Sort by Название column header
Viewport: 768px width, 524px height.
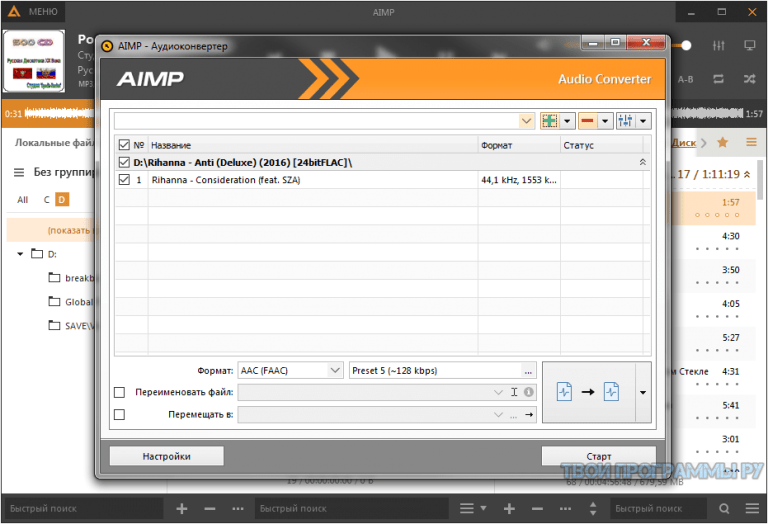pyautogui.click(x=312, y=145)
